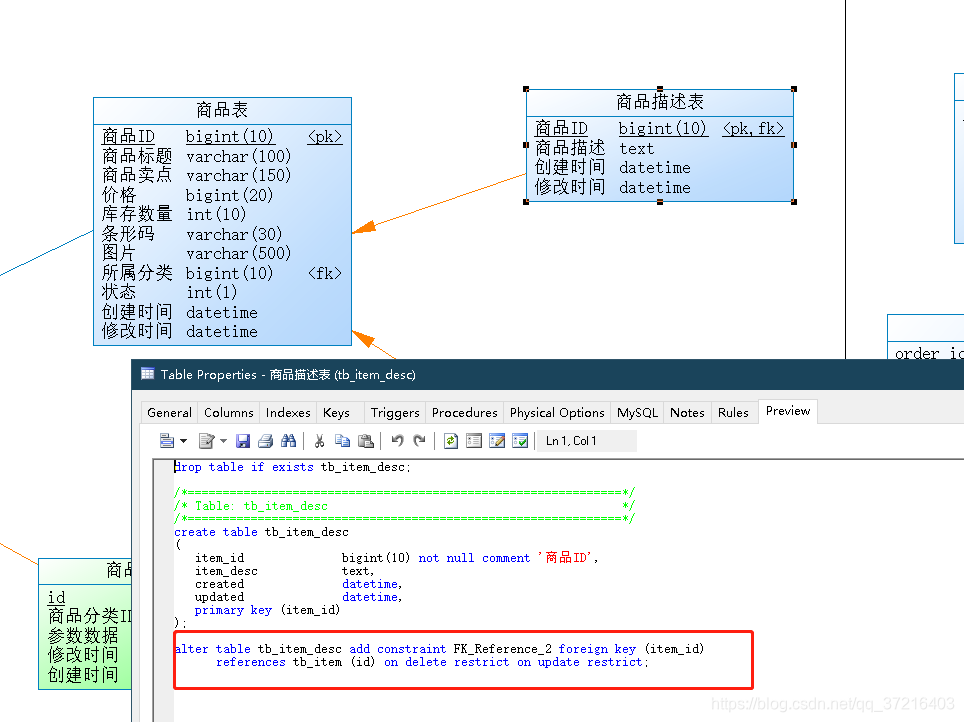Click the 商品卖点 varchar(150) column row
Screen dimensions: 964x722
(x=196, y=175)
